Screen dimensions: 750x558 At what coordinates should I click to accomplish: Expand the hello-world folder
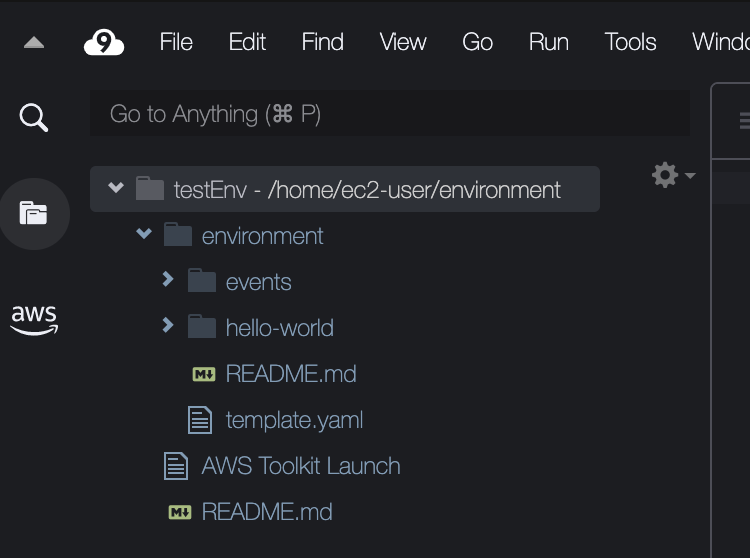pos(168,326)
